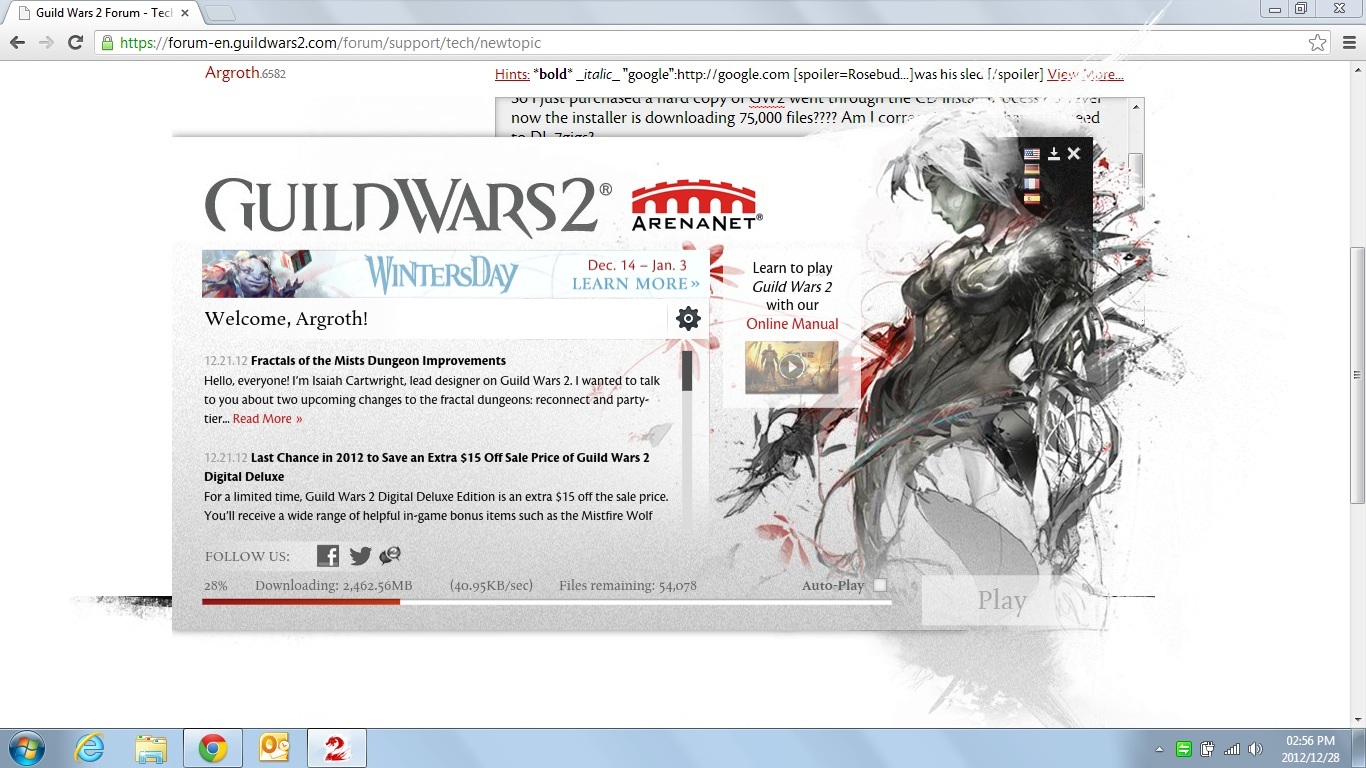Viewport: 1366px width, 768px height.
Task: Play the Online Manual video thumbnail
Action: pos(791,367)
